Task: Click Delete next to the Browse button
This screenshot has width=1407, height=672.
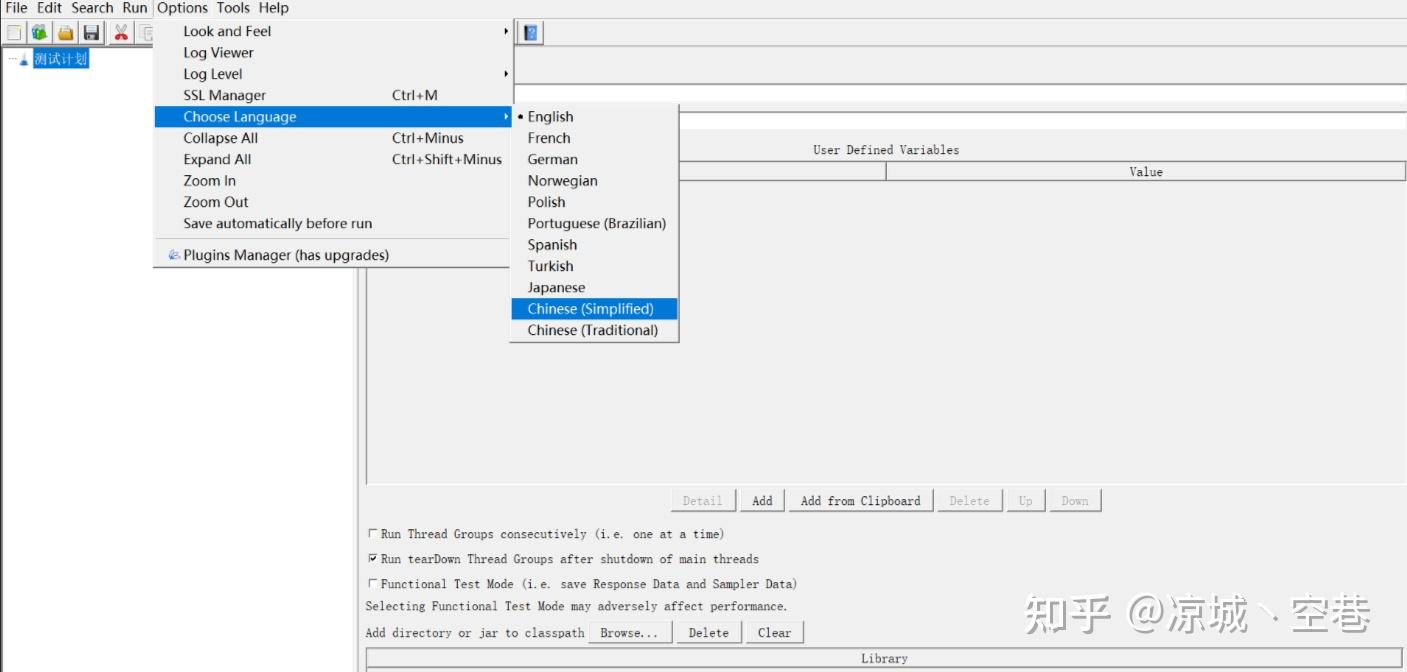Action: point(709,633)
